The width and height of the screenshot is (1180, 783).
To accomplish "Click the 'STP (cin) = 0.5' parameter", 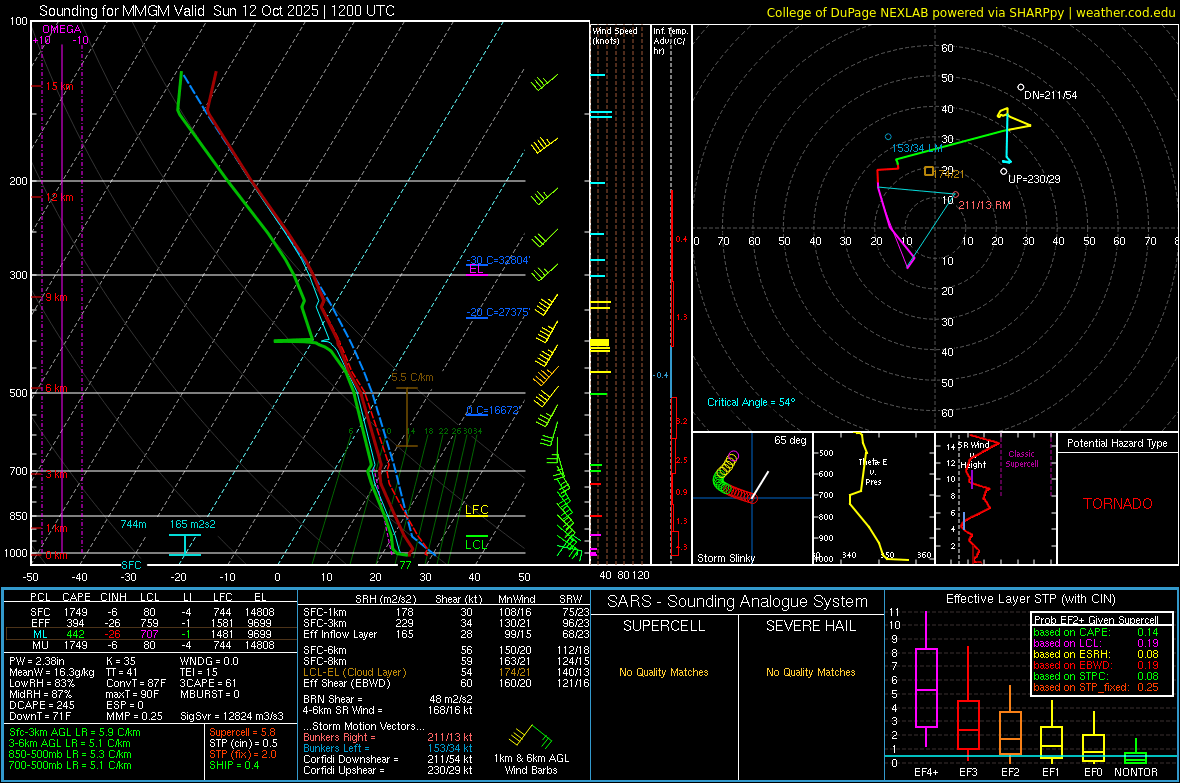I will (x=243, y=743).
